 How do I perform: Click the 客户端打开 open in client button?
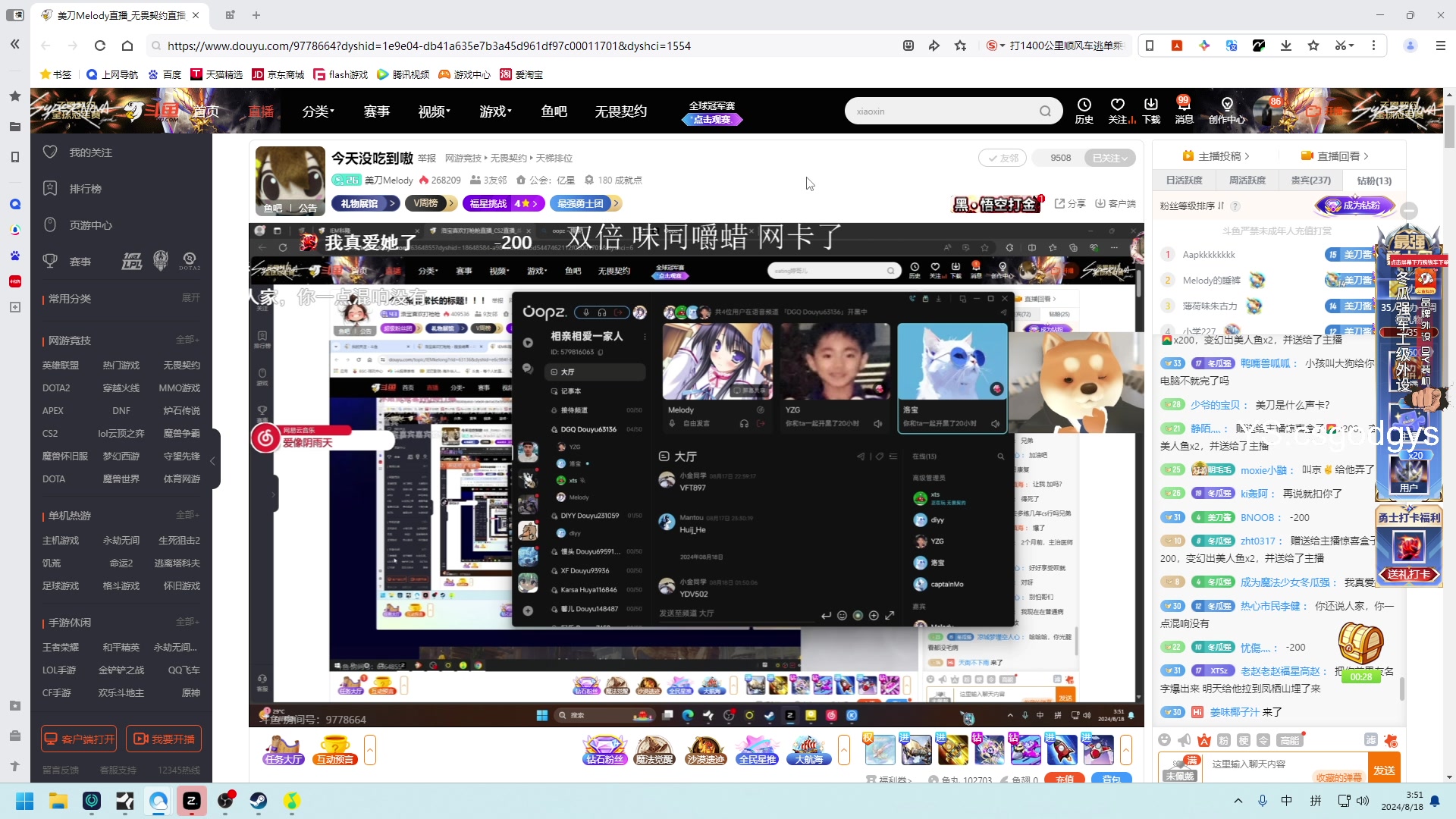click(x=79, y=739)
